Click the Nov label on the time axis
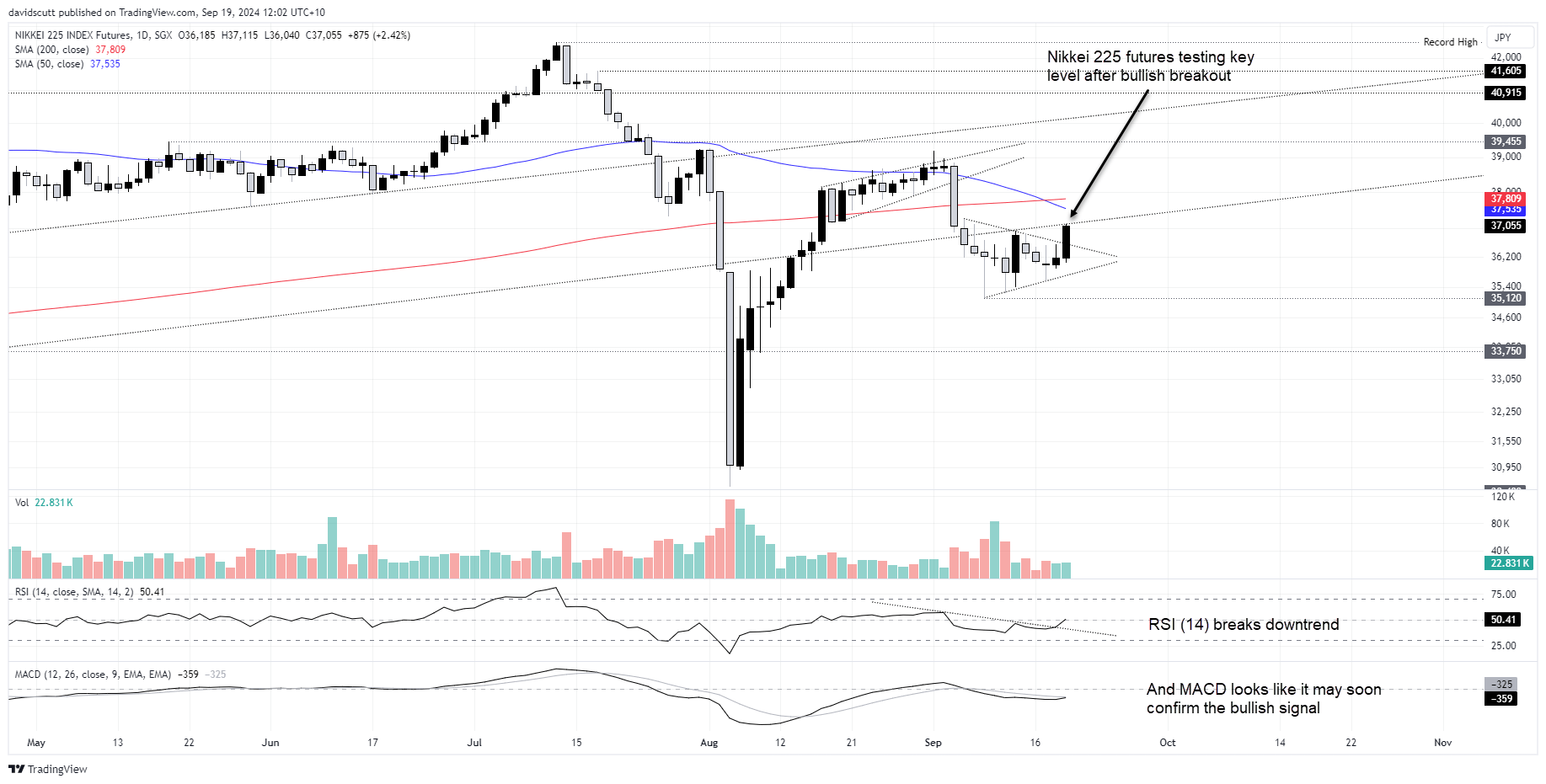1546x784 pixels. pos(1443,743)
